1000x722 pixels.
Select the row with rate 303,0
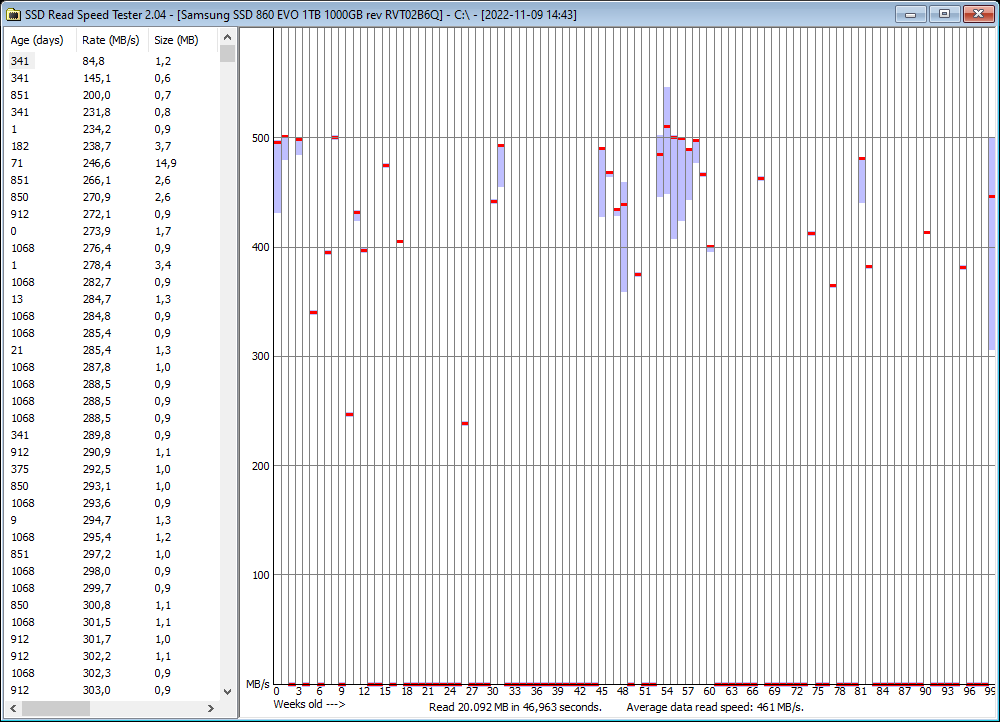click(112, 690)
